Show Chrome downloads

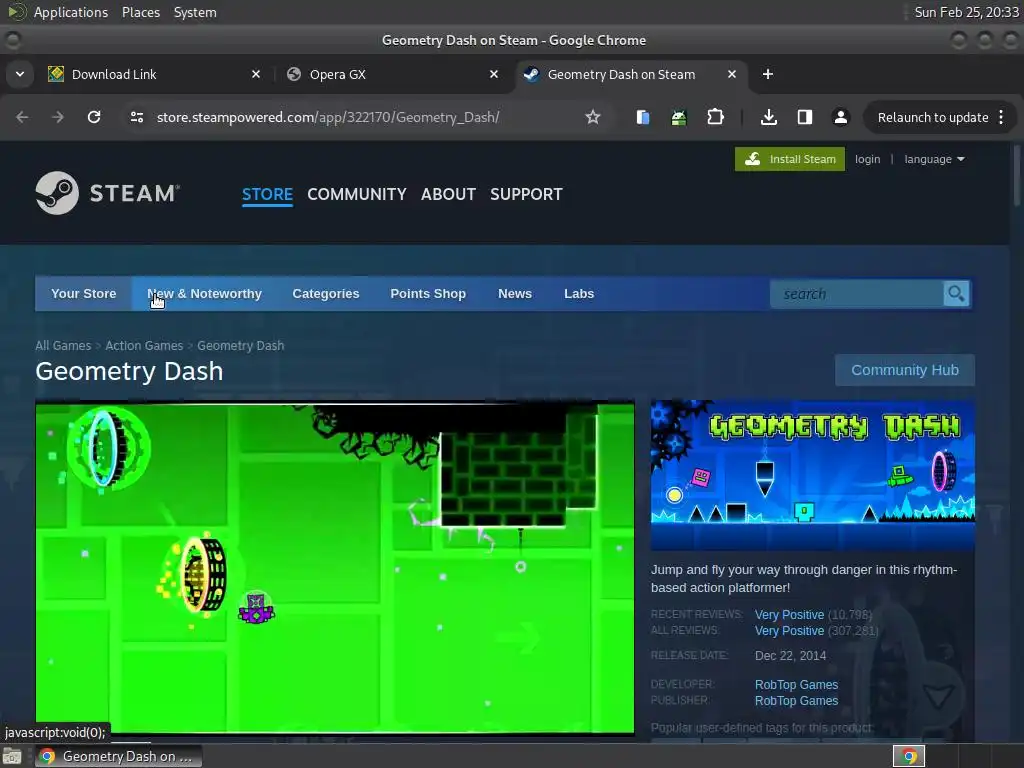(769, 117)
